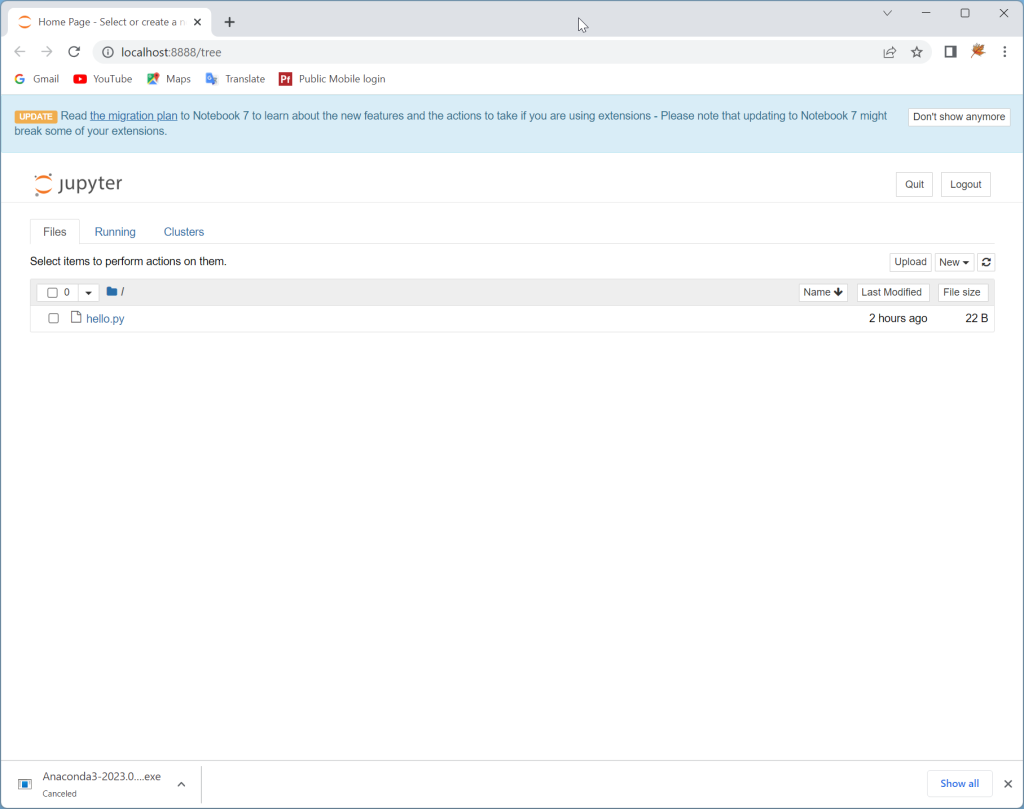
Task: Open Translate bookmark
Action: pos(235,79)
